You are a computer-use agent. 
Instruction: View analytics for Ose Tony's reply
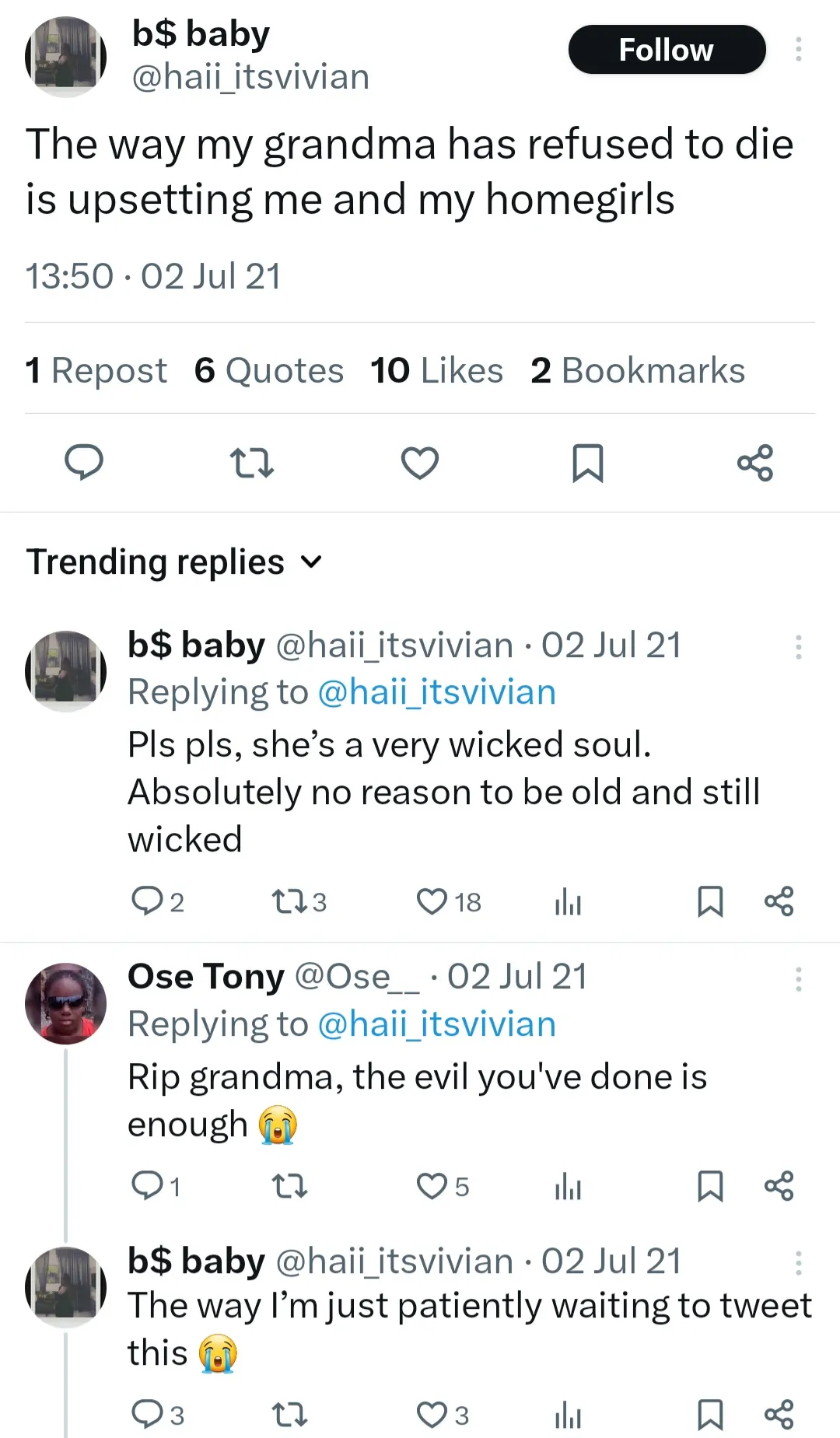(568, 1187)
